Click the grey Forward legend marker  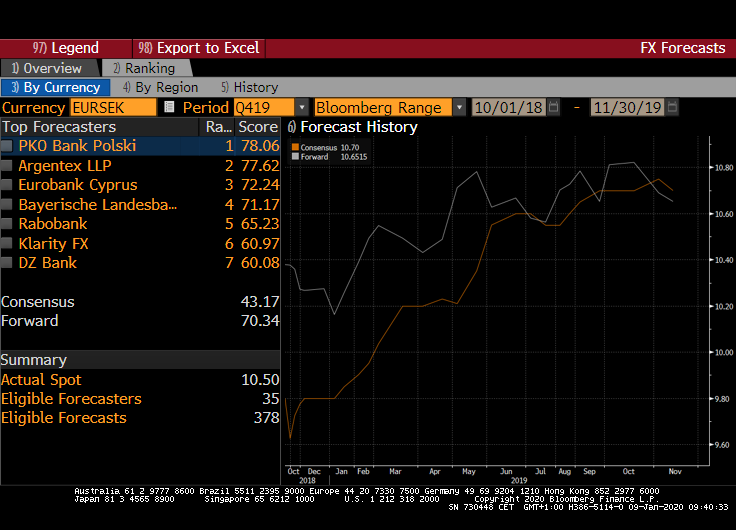(295, 157)
